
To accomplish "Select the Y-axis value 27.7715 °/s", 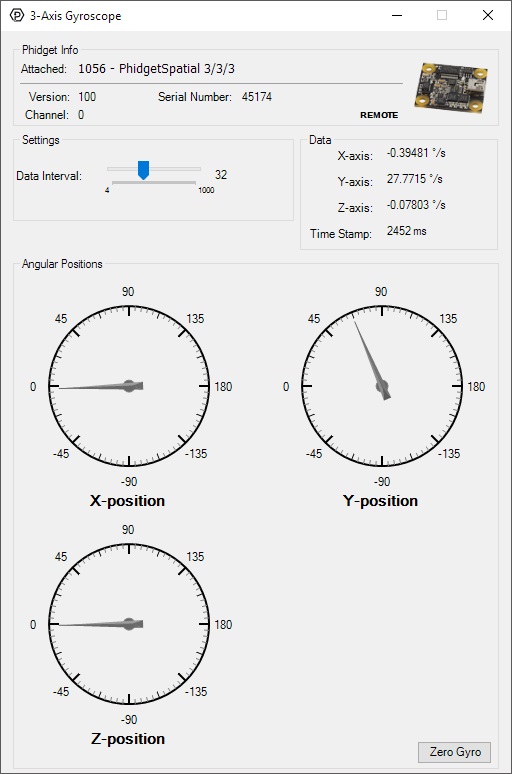I will point(414,179).
